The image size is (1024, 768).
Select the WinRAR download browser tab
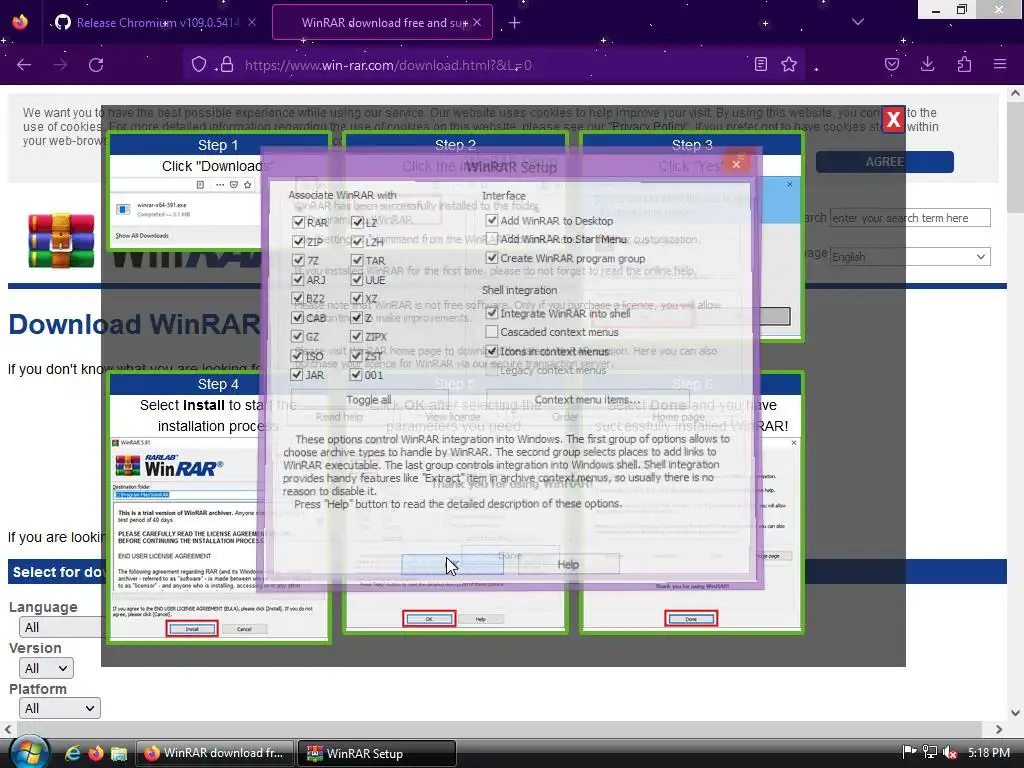point(383,23)
